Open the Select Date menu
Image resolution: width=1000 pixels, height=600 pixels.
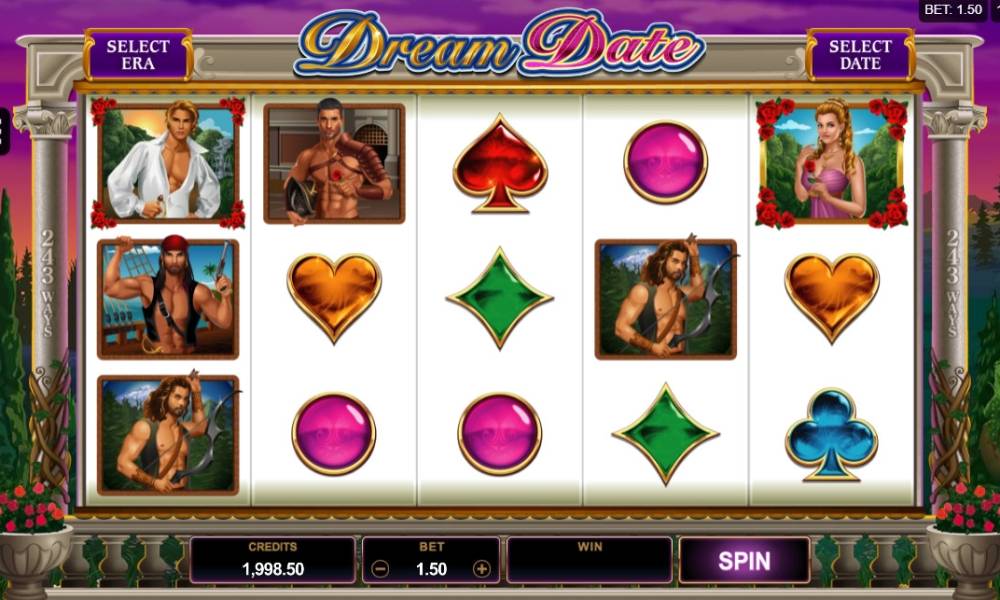coord(860,55)
